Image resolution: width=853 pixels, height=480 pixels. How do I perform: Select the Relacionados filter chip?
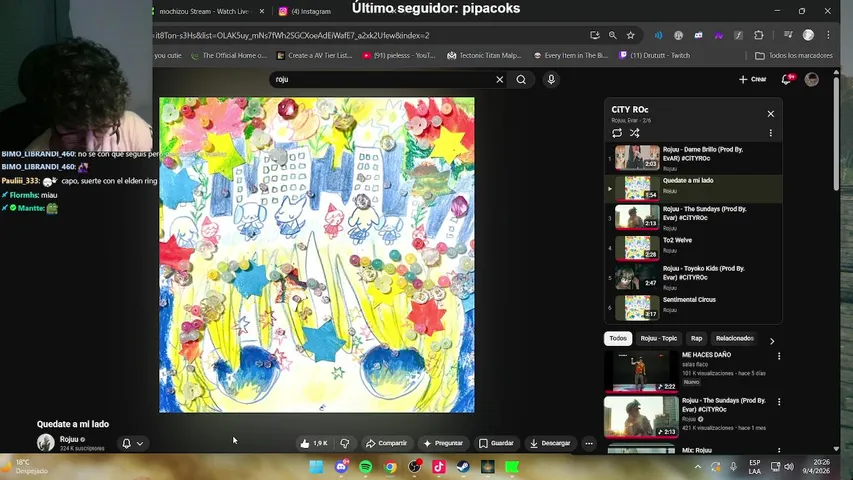(734, 339)
